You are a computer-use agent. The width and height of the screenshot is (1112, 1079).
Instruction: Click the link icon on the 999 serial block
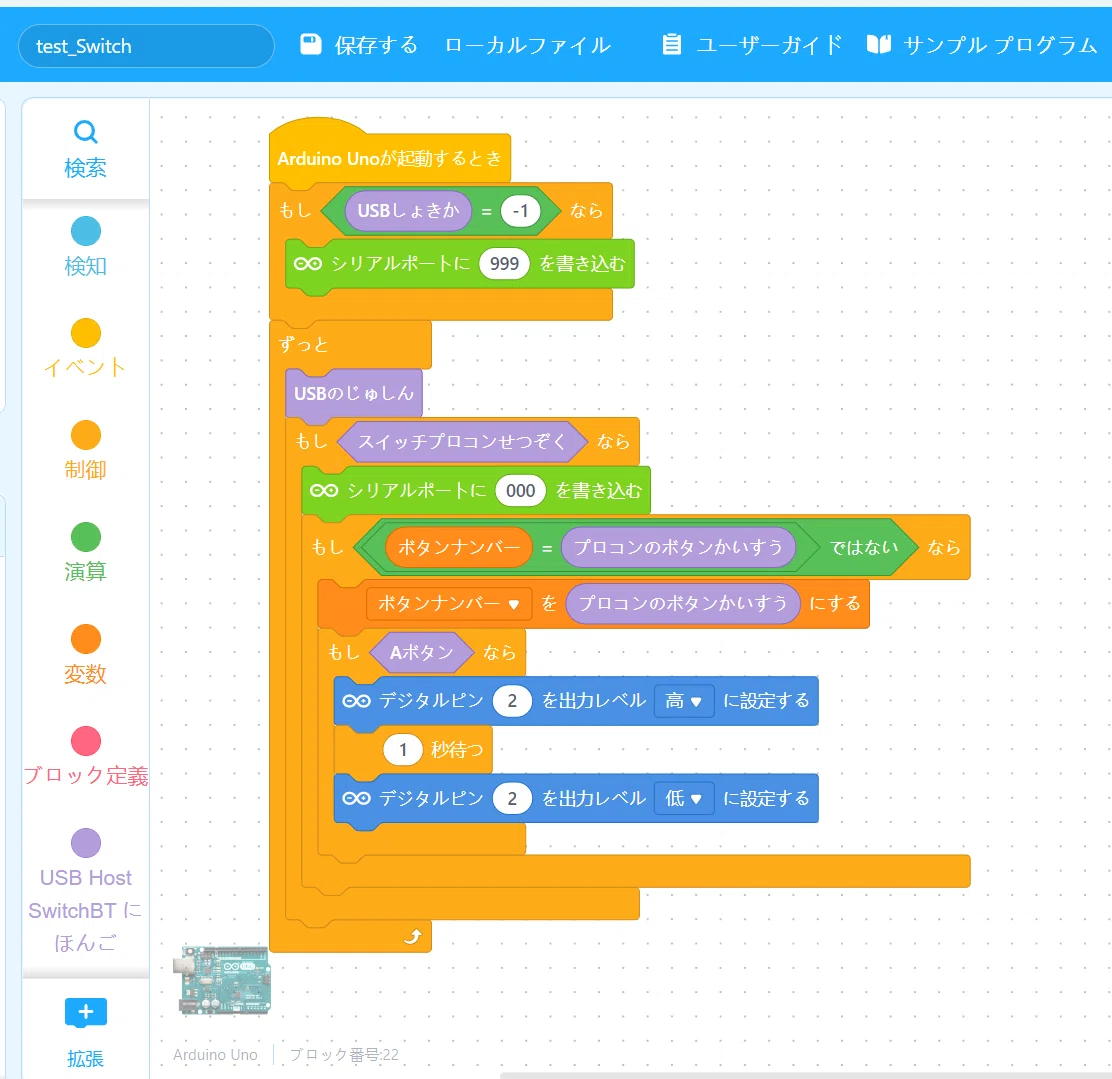pyautogui.click(x=308, y=264)
